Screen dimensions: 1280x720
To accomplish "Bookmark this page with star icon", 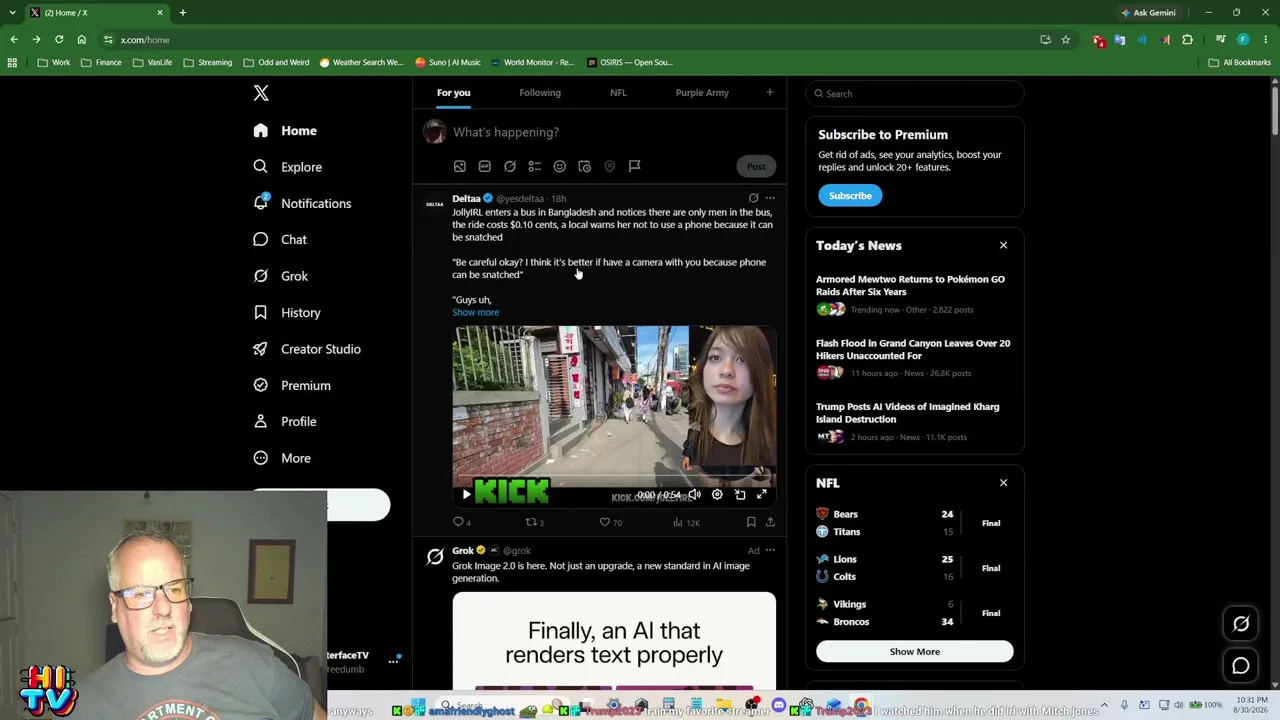I will point(1066,40).
